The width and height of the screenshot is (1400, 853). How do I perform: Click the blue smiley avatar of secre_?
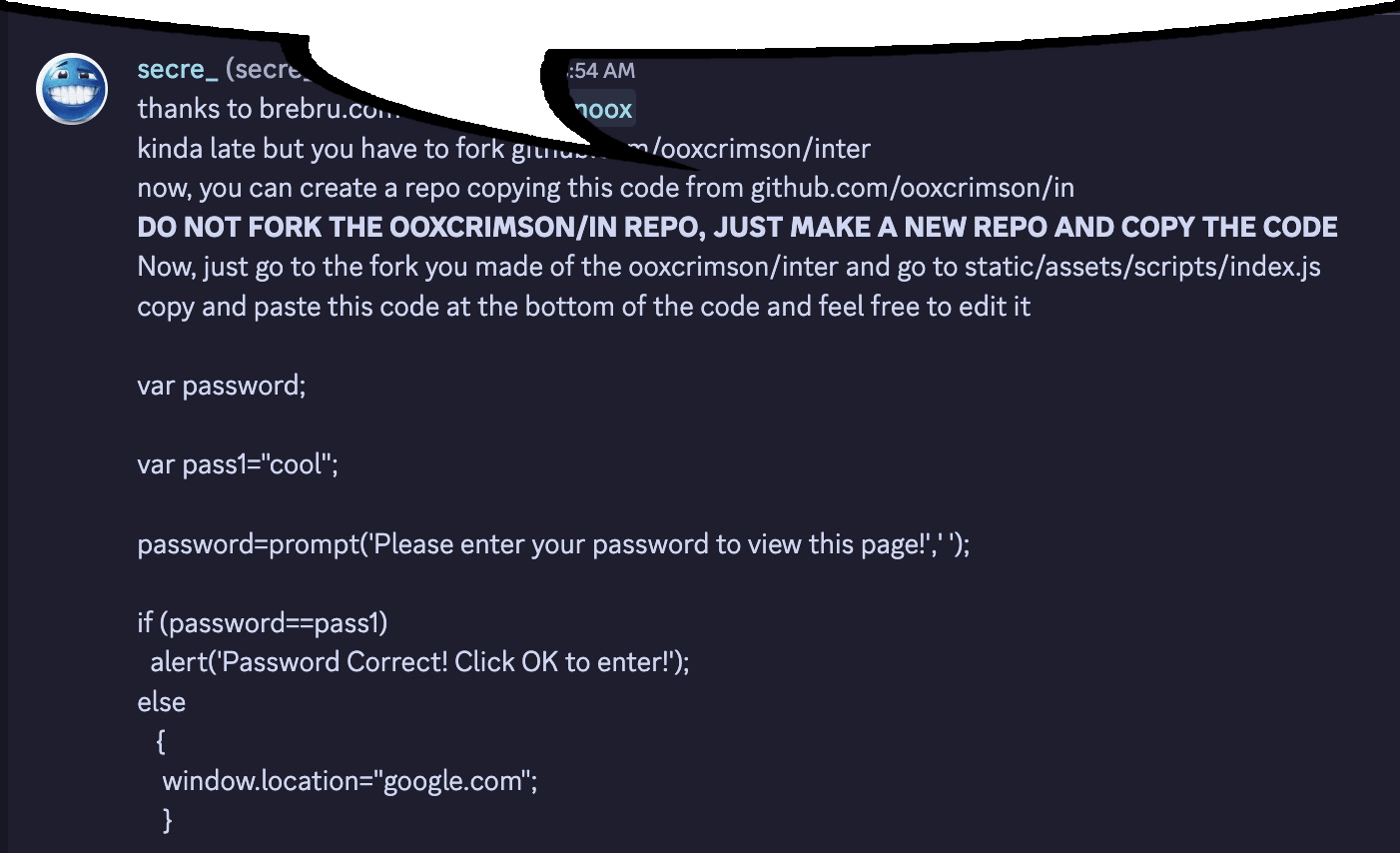[x=72, y=89]
